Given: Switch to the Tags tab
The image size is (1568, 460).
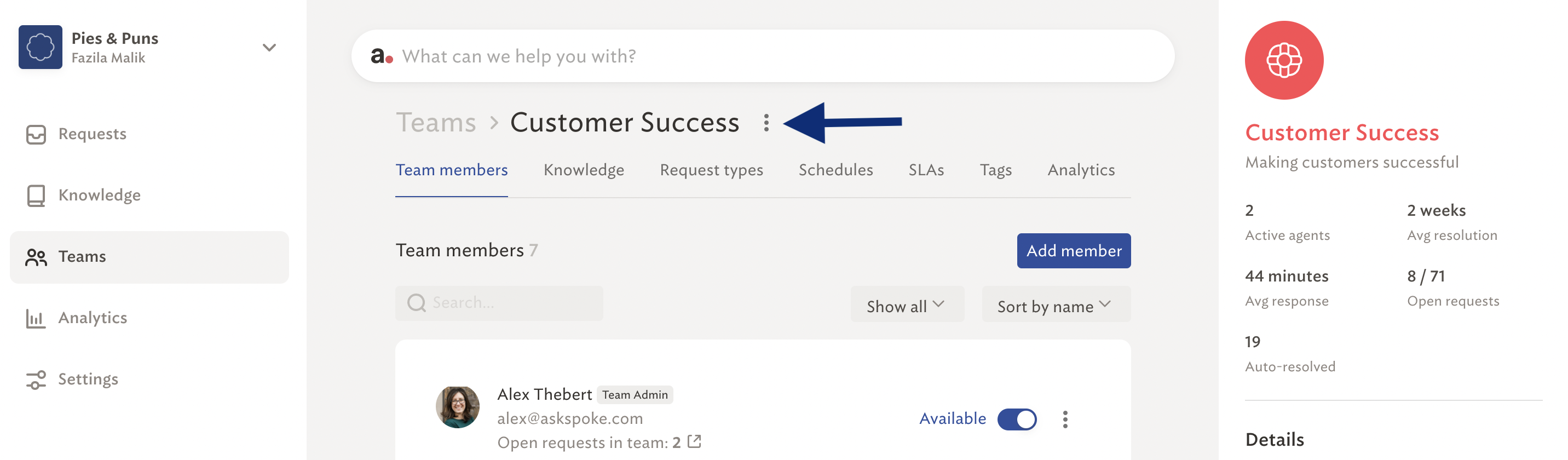Looking at the screenshot, I should [995, 170].
